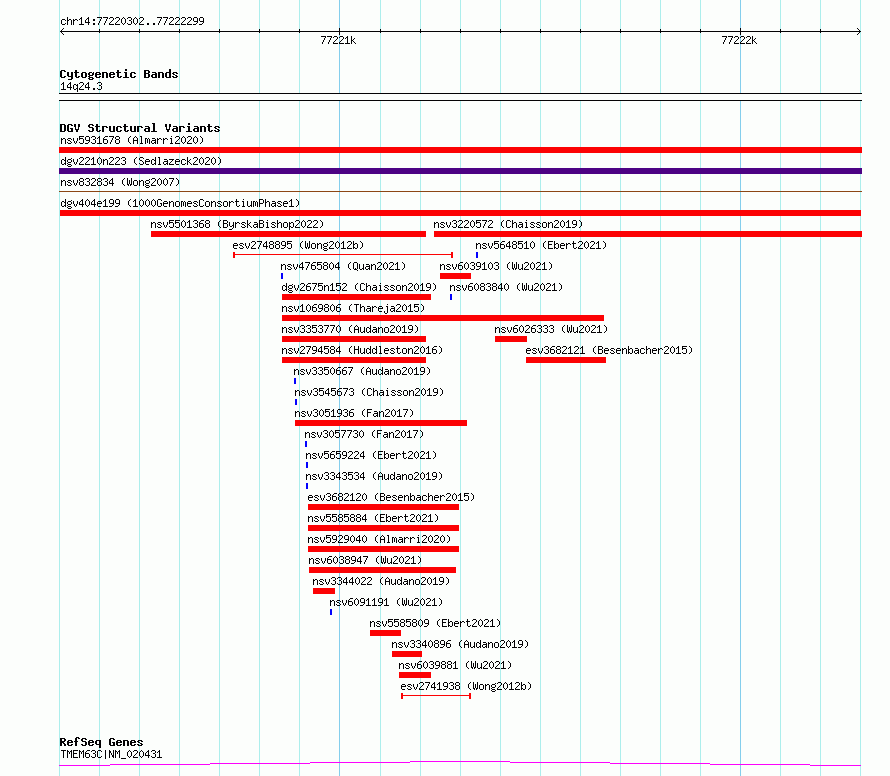The image size is (890, 776).
Task: Open esv3682121 (Besenbacher2015) variant
Action: (x=609, y=350)
